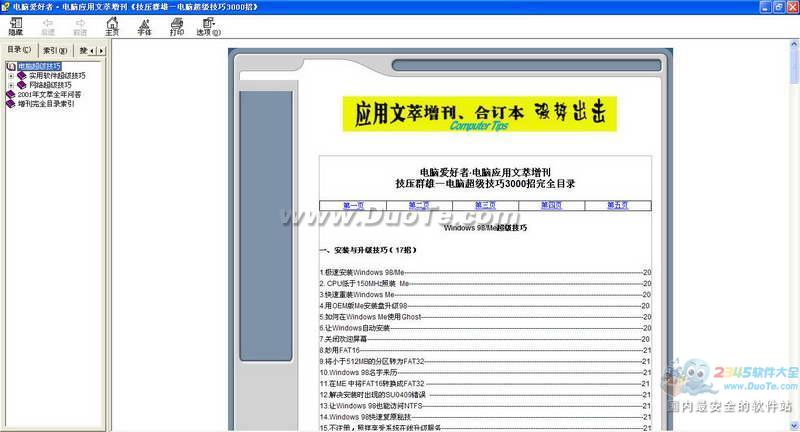Click entry 6.让Windows自动安装
Image resolution: width=800 pixels, height=432 pixels.
point(355,328)
